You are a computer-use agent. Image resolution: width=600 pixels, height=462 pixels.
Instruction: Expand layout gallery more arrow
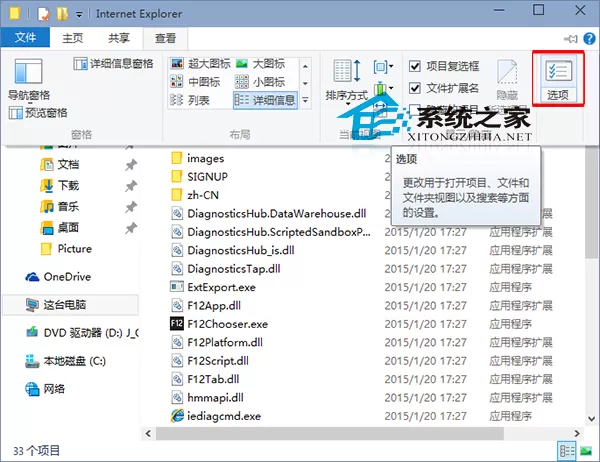pos(305,100)
